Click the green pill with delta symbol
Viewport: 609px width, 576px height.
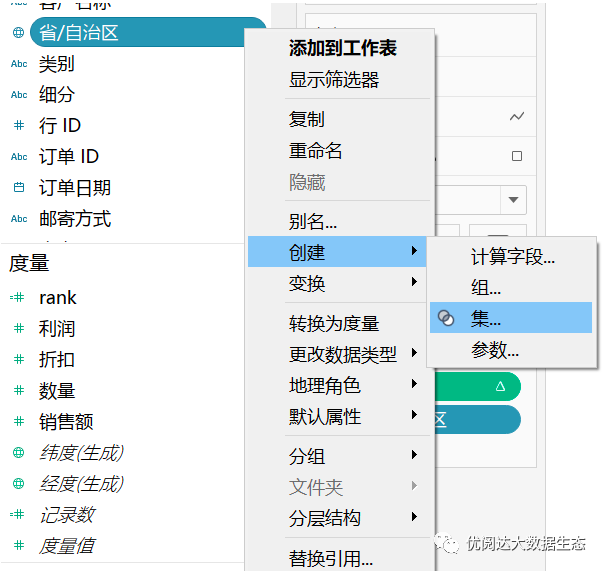tap(478, 385)
